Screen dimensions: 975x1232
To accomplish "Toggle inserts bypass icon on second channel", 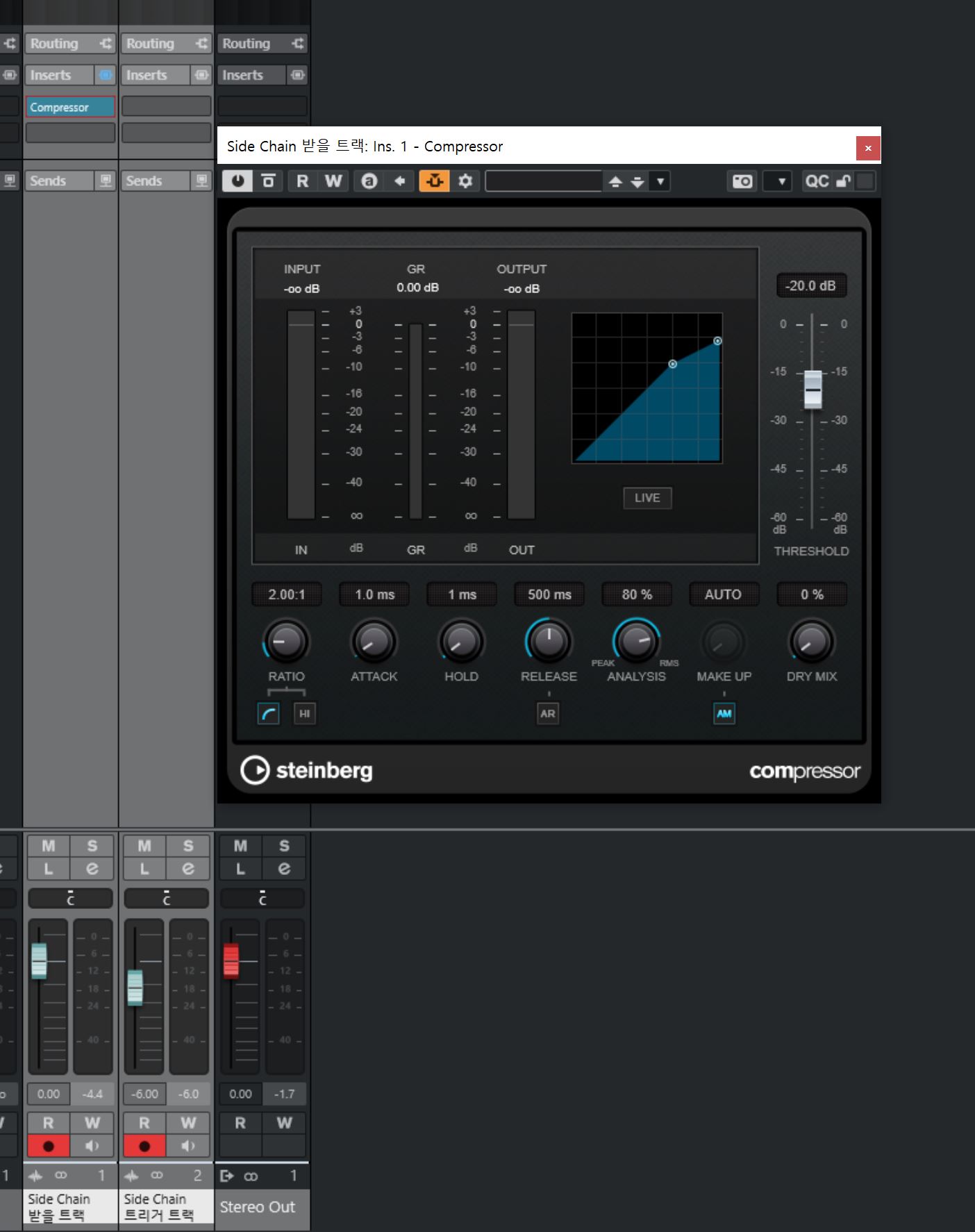I will tap(201, 75).
